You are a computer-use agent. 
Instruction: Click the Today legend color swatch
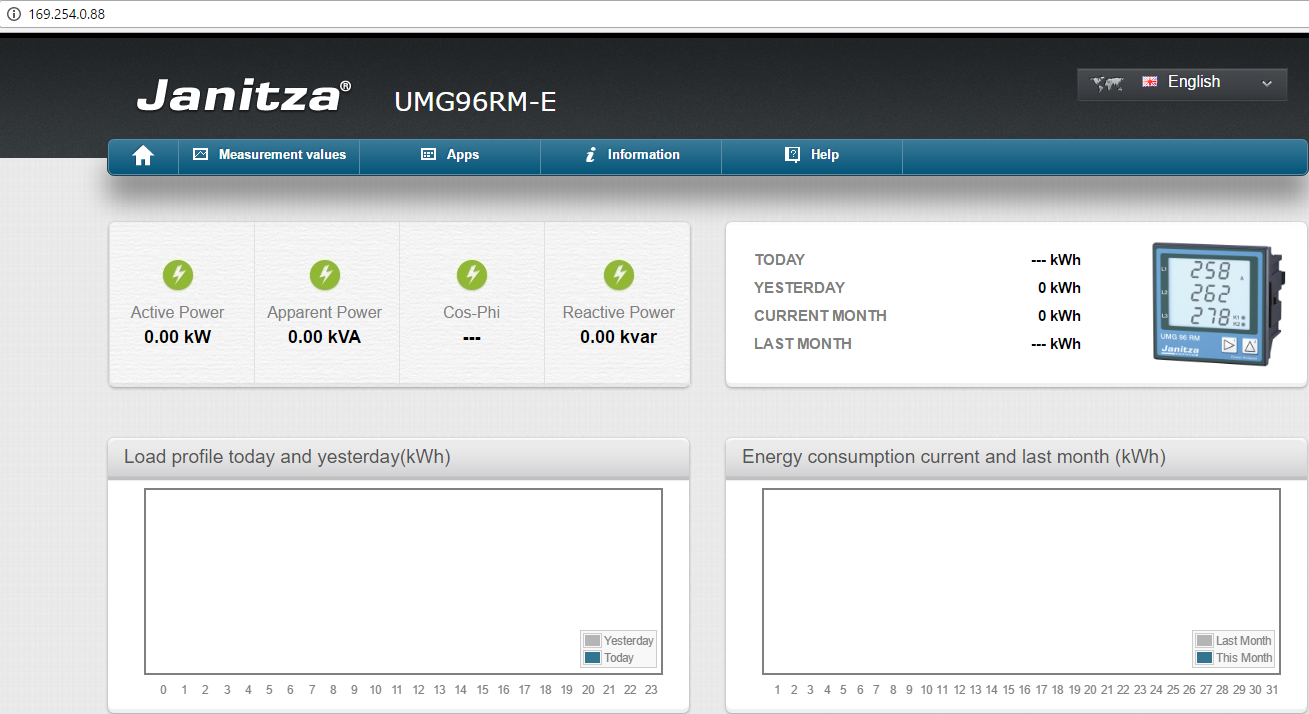point(592,658)
